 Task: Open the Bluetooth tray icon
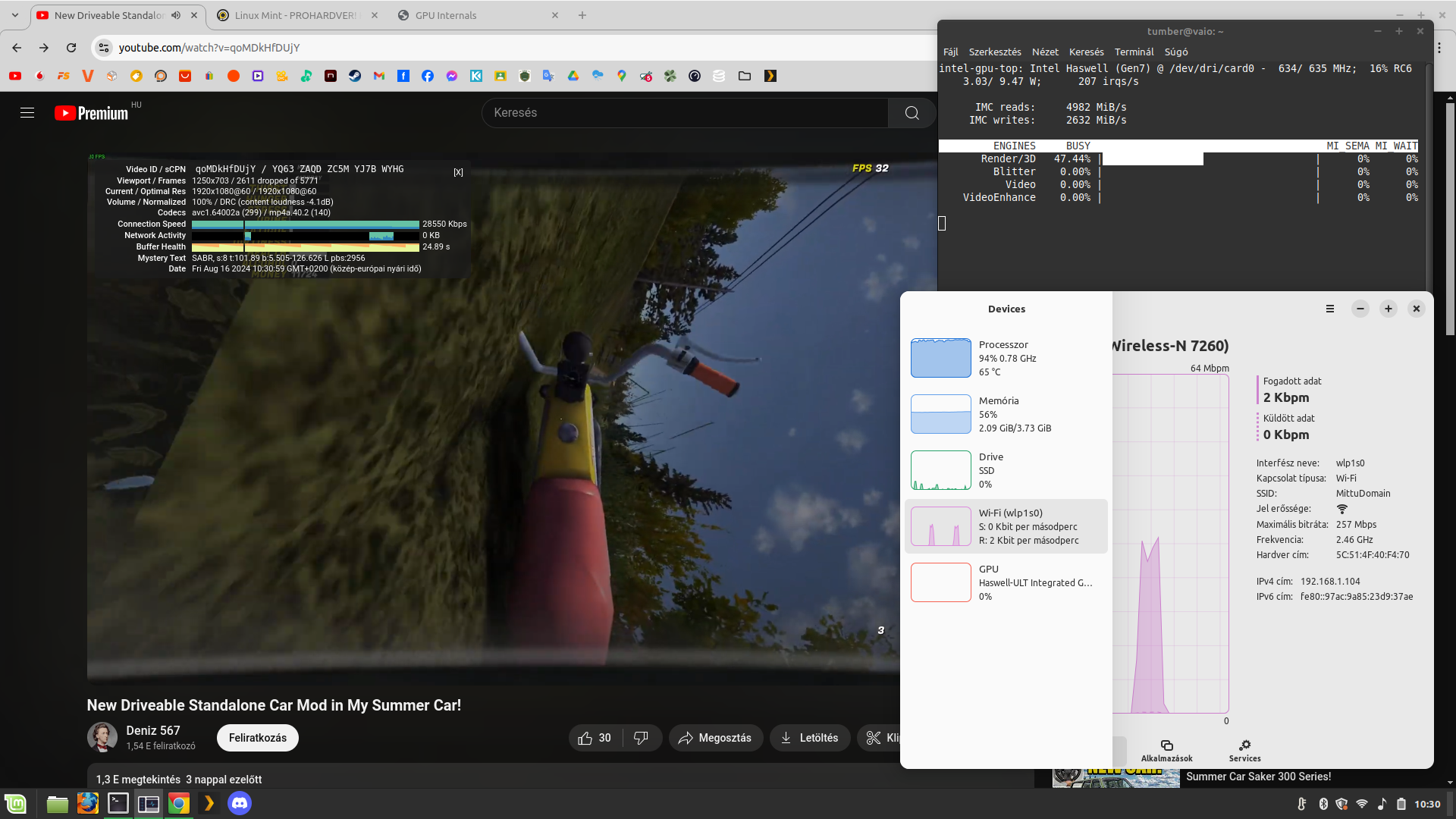pyautogui.click(x=1323, y=804)
